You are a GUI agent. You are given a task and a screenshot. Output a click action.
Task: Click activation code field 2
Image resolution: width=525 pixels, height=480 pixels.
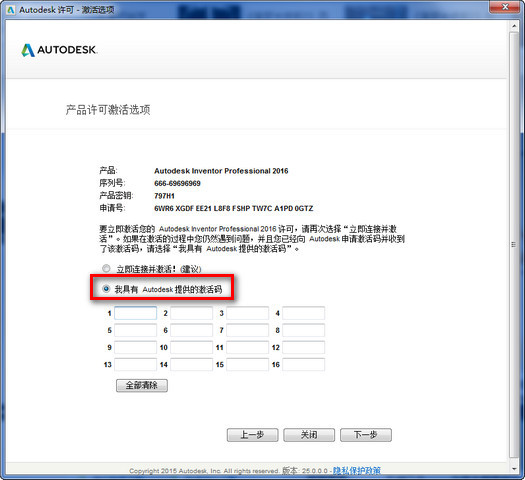tap(191, 313)
